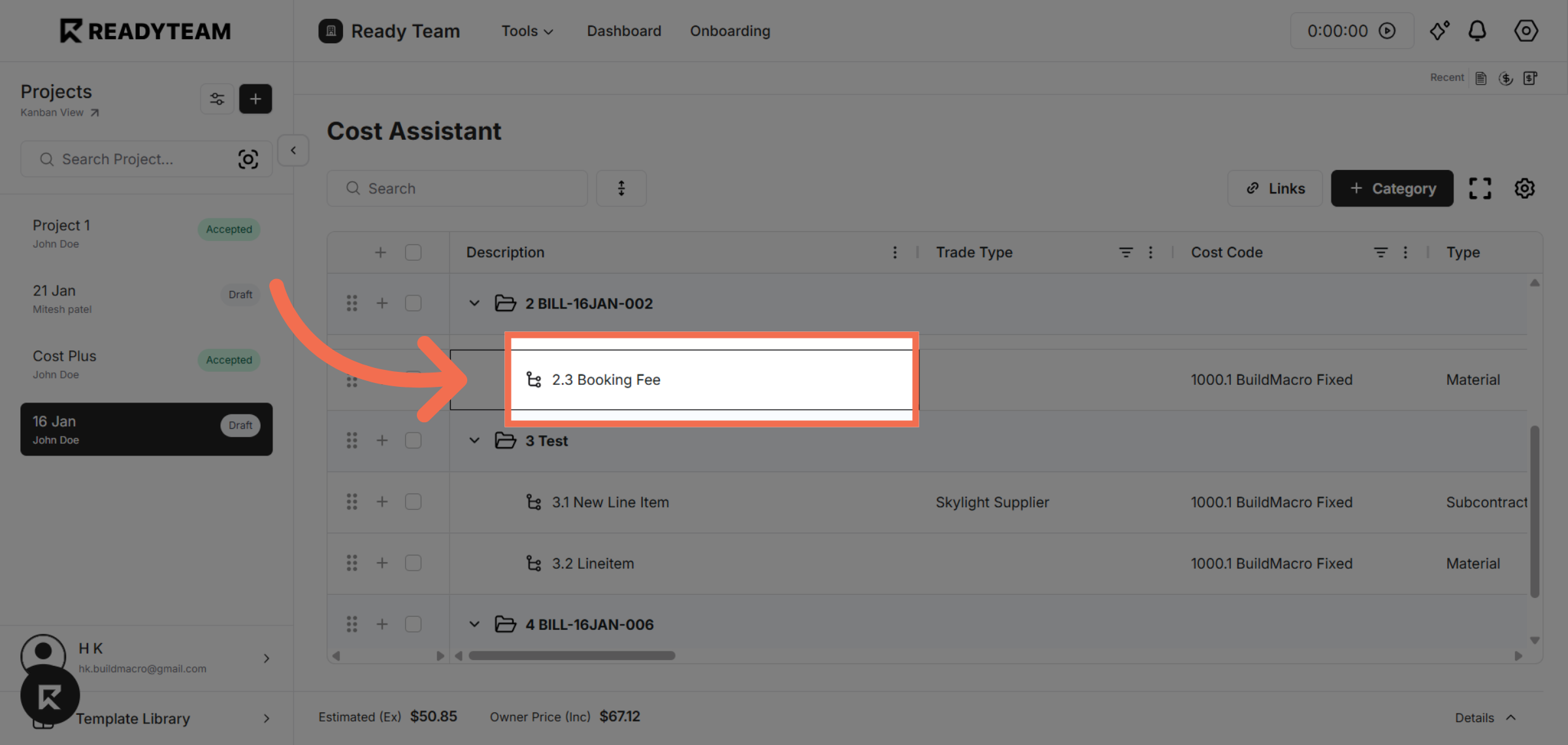Start the timer with the play icon
1568x745 pixels.
[1388, 30]
